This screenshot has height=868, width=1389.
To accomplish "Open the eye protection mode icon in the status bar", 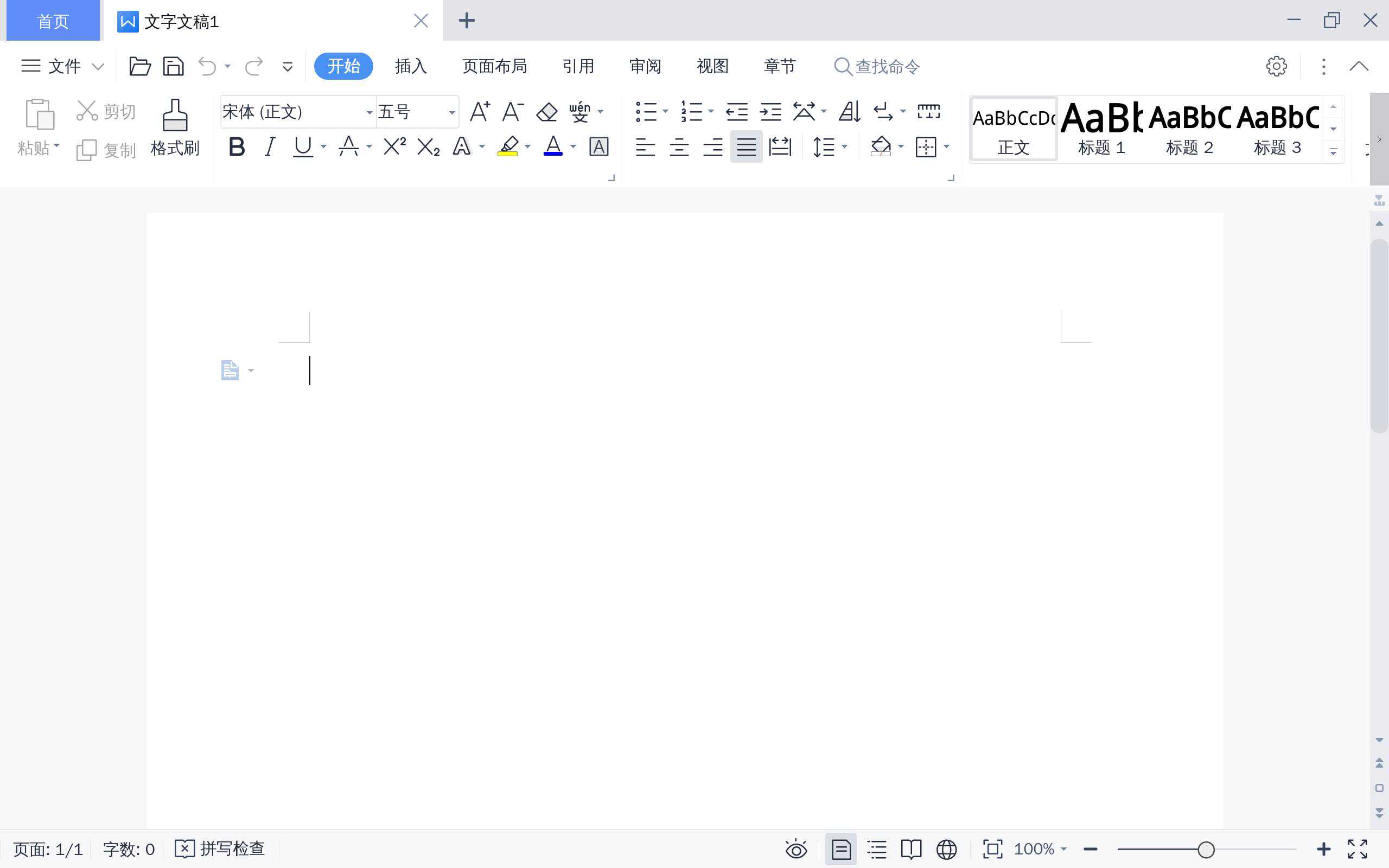I will [x=796, y=848].
